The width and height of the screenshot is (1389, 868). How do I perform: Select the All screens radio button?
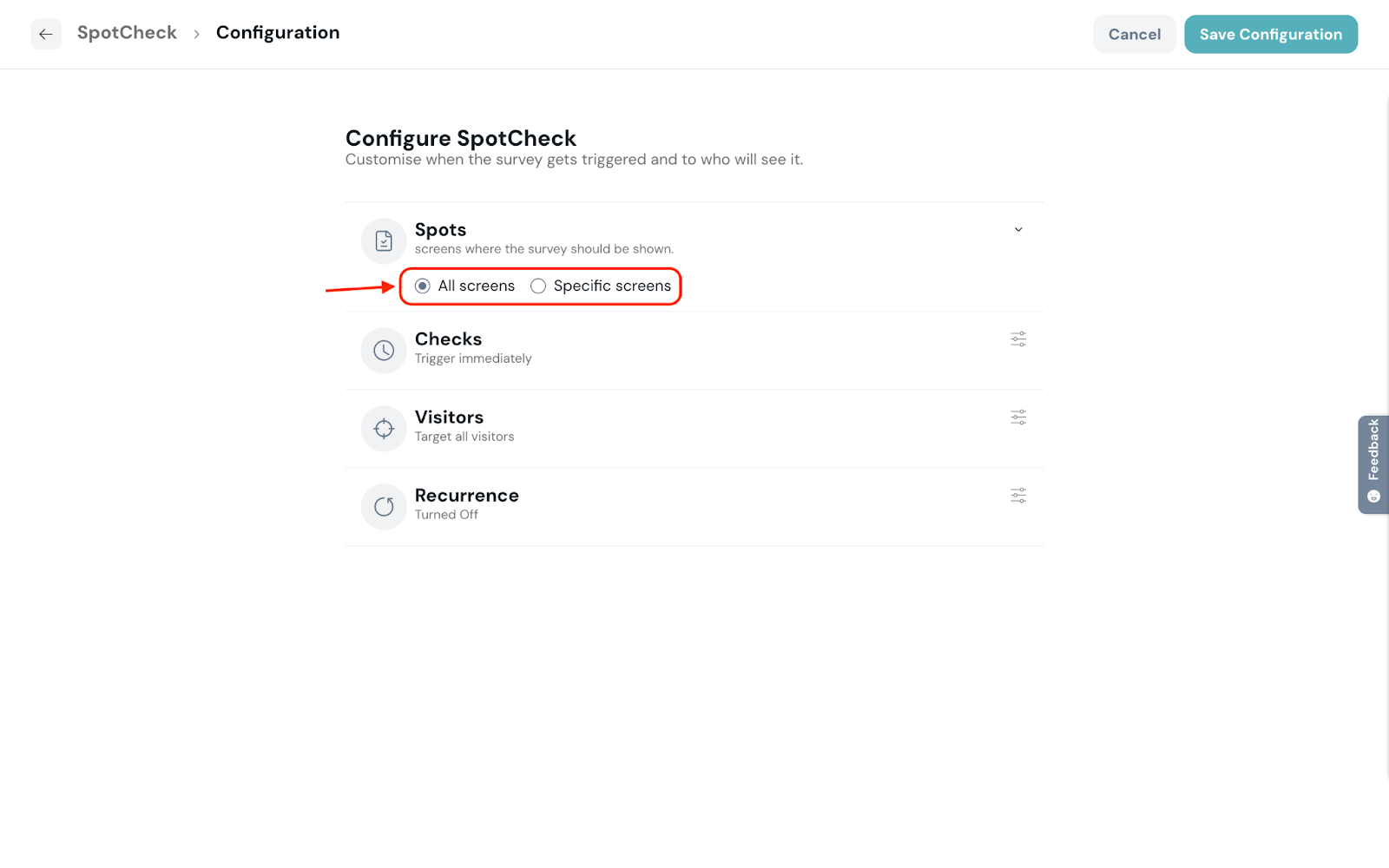pyautogui.click(x=423, y=286)
